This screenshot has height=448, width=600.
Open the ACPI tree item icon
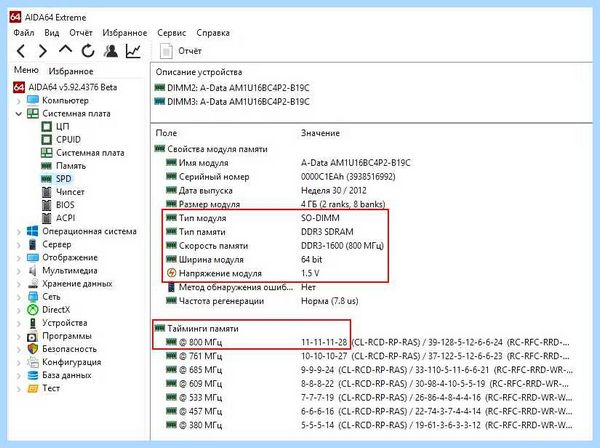(46, 218)
